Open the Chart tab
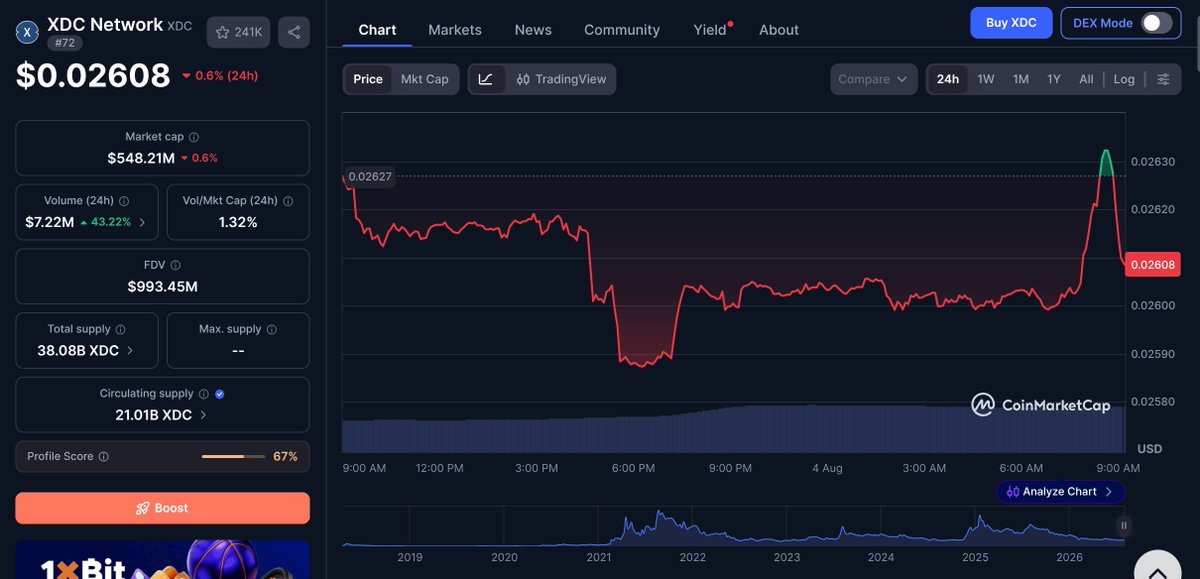Image resolution: width=1200 pixels, height=579 pixels. point(377,30)
